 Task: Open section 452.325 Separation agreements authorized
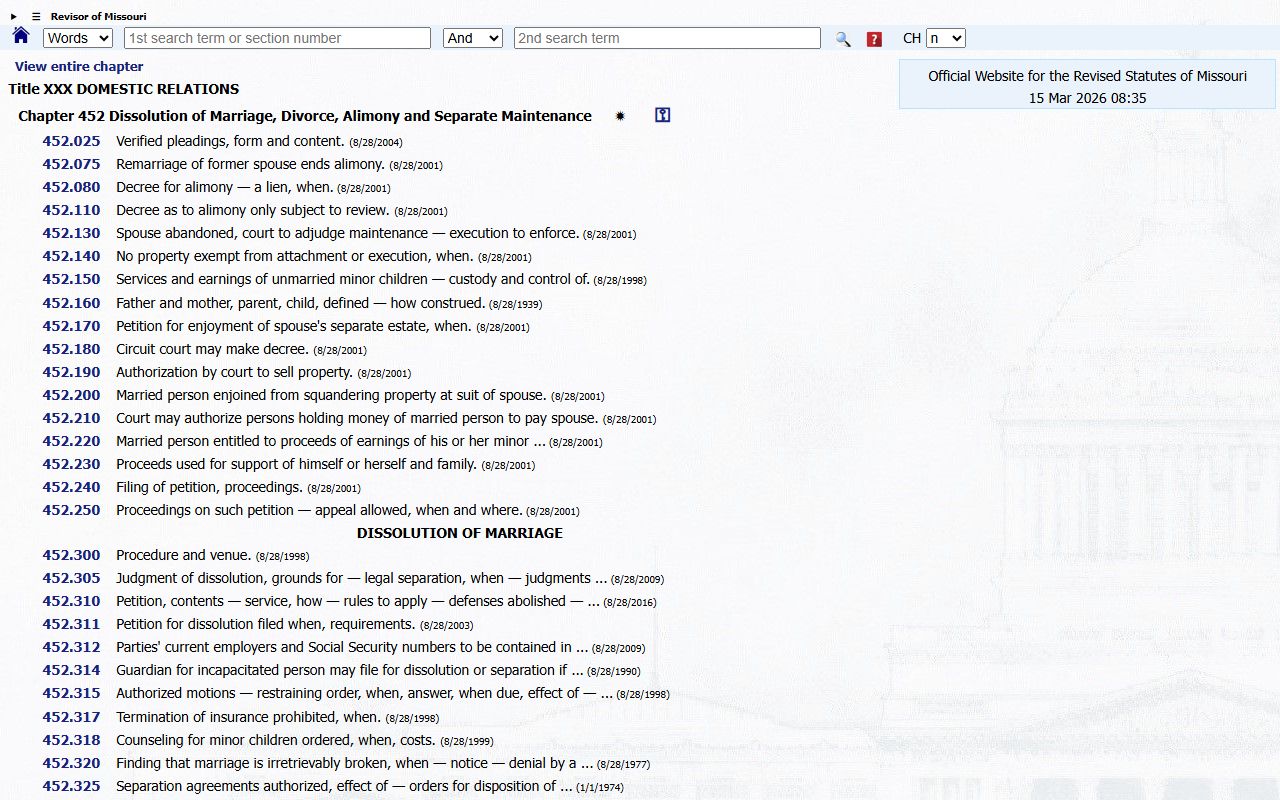click(x=71, y=786)
